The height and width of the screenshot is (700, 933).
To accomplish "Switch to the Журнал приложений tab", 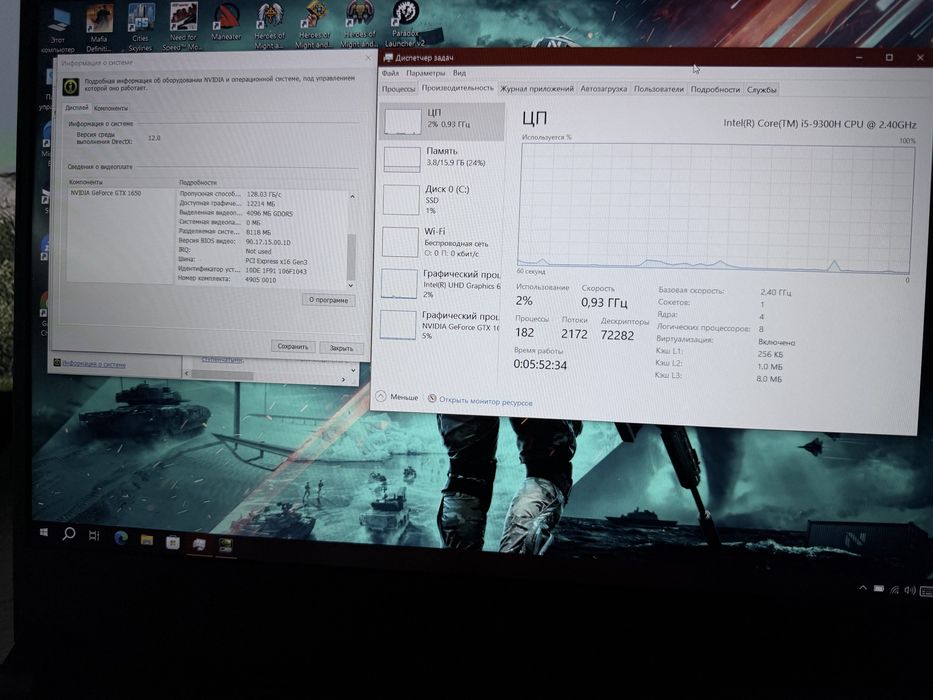I will pos(537,89).
